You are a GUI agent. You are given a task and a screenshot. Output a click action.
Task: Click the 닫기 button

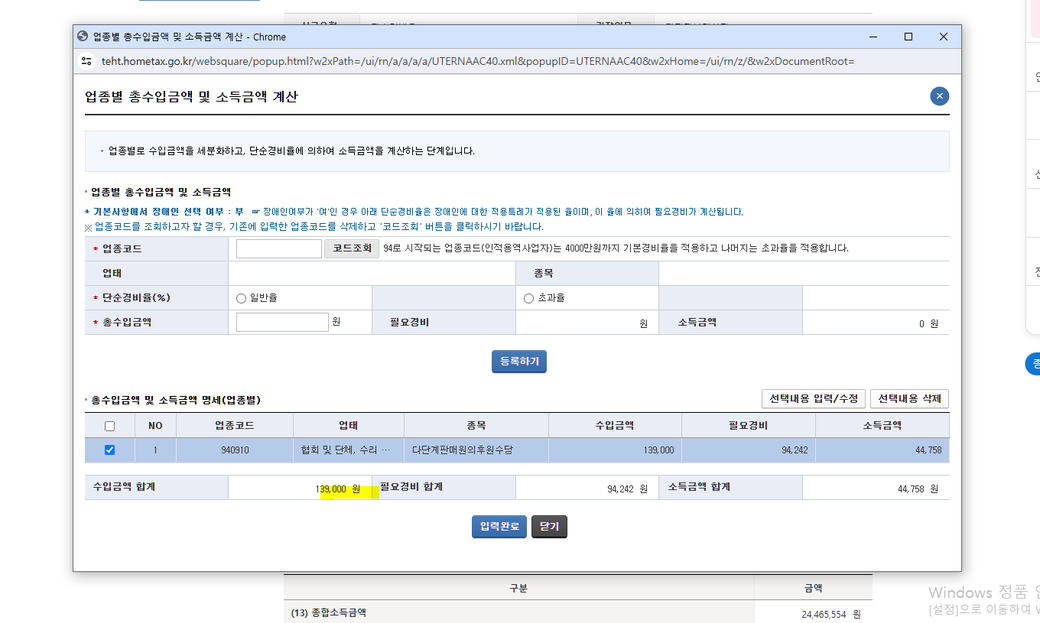[x=549, y=527]
